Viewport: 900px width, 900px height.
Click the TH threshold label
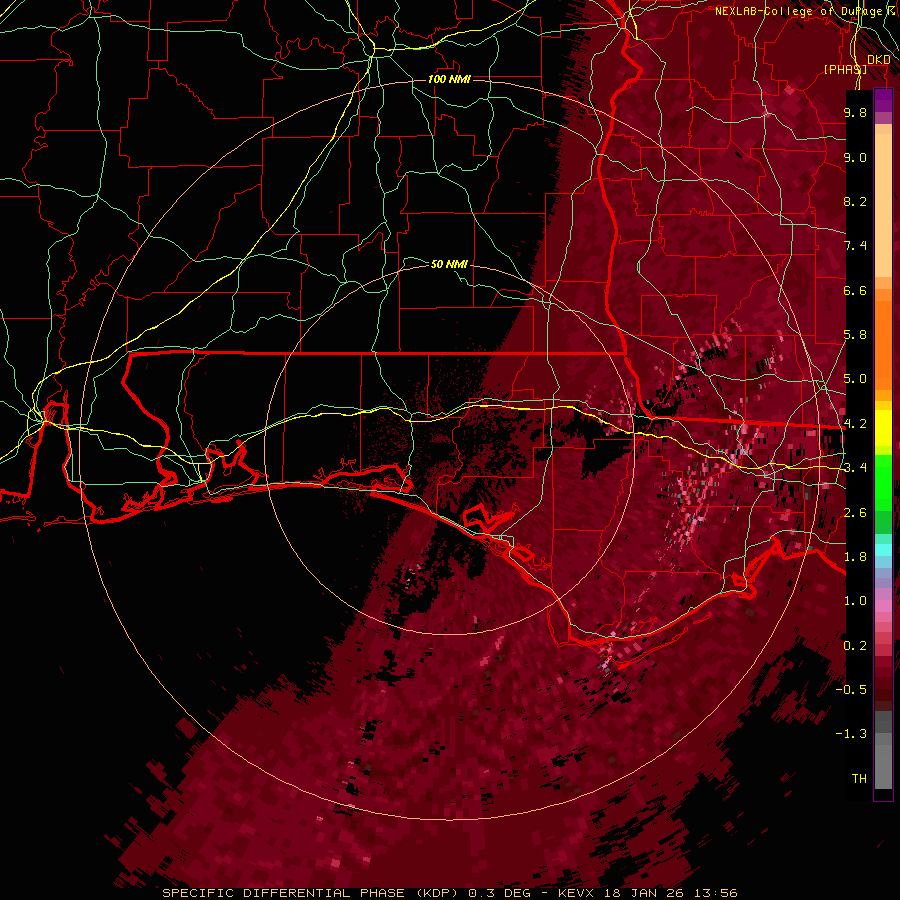coord(859,779)
